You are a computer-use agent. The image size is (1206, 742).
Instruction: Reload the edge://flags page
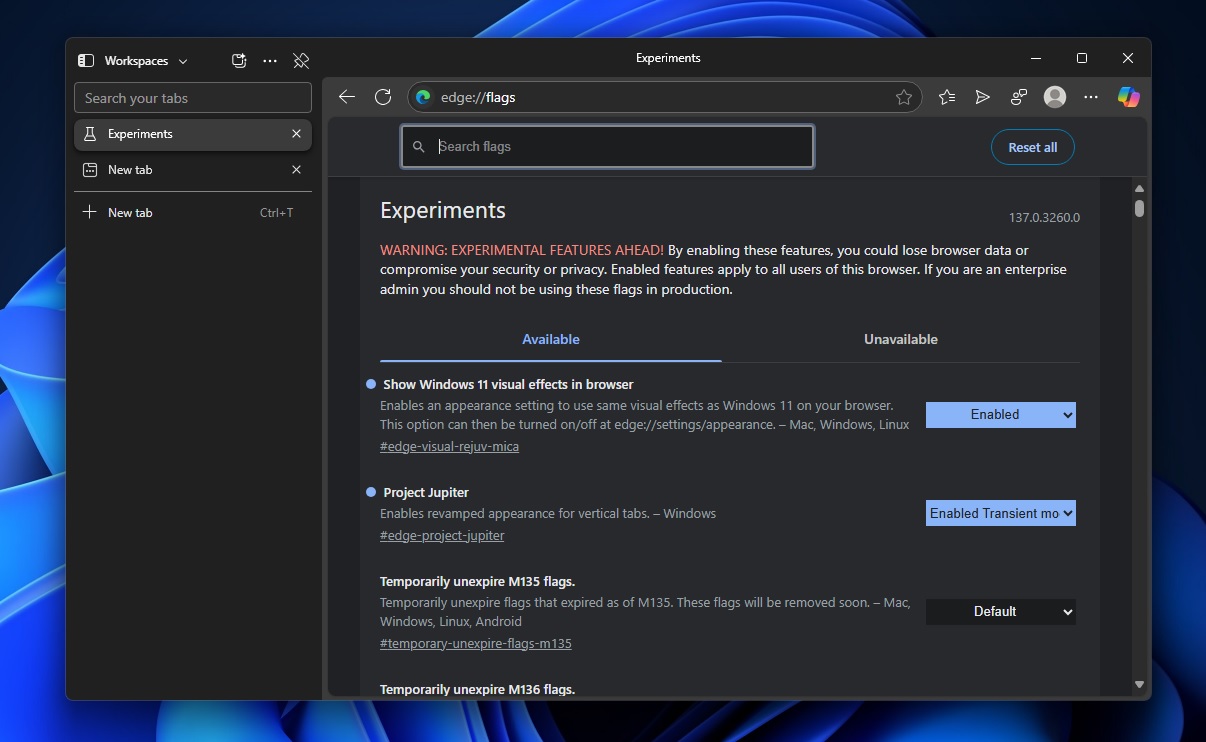[x=383, y=97]
